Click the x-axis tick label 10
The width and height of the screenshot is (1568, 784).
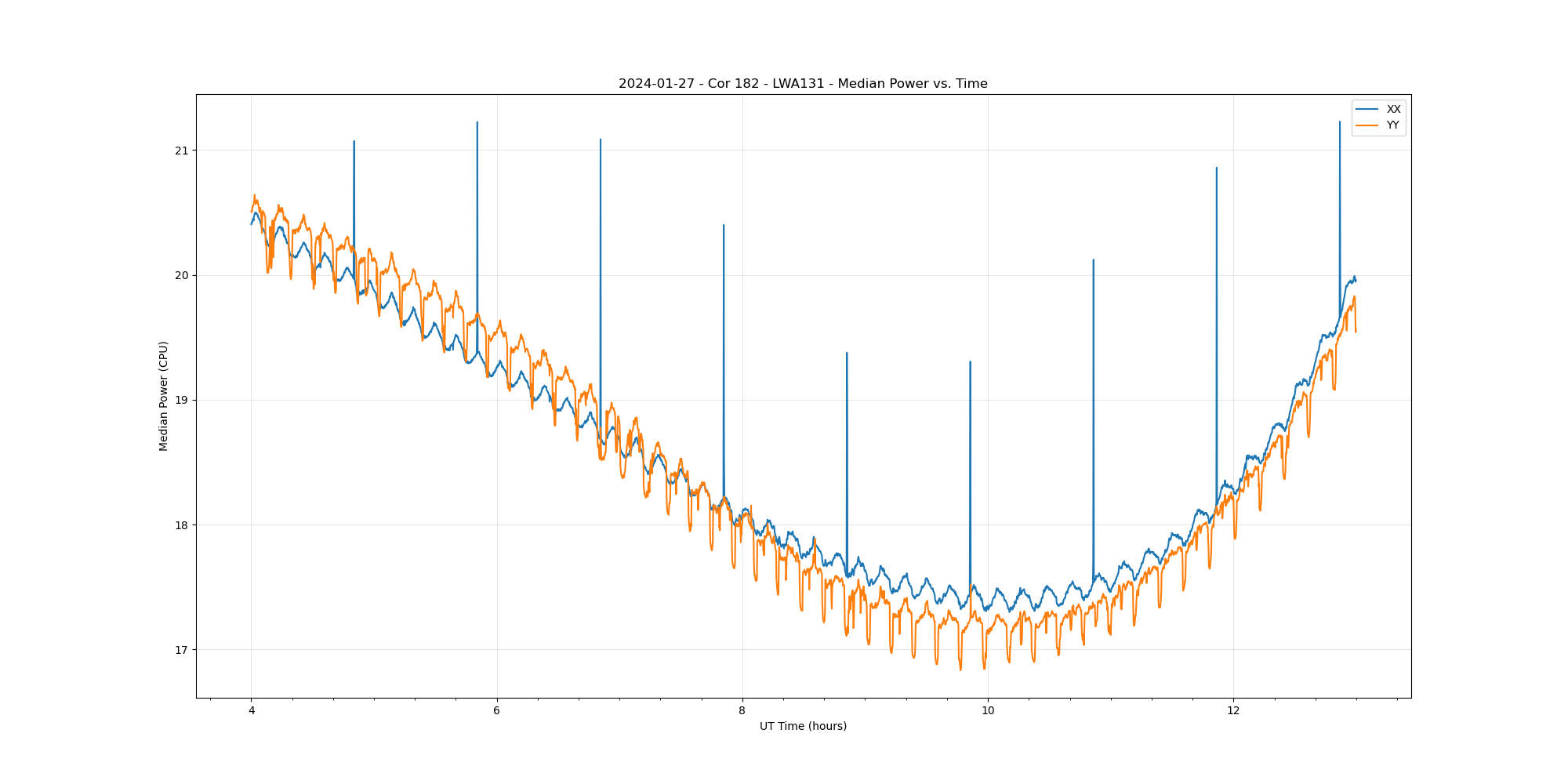click(x=988, y=711)
